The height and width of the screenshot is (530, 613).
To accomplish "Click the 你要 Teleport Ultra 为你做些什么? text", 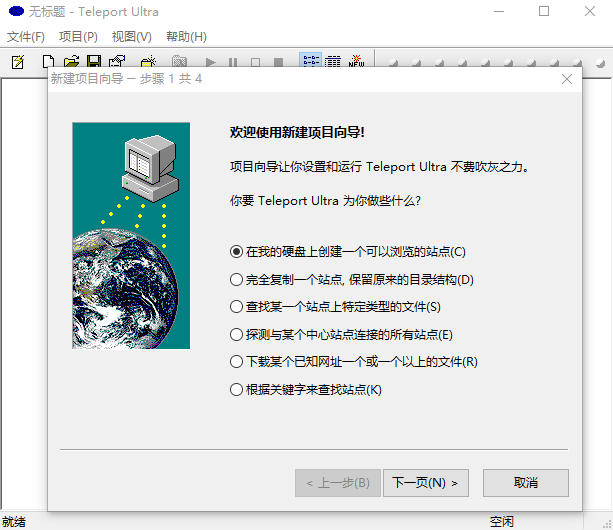I will [x=325, y=201].
